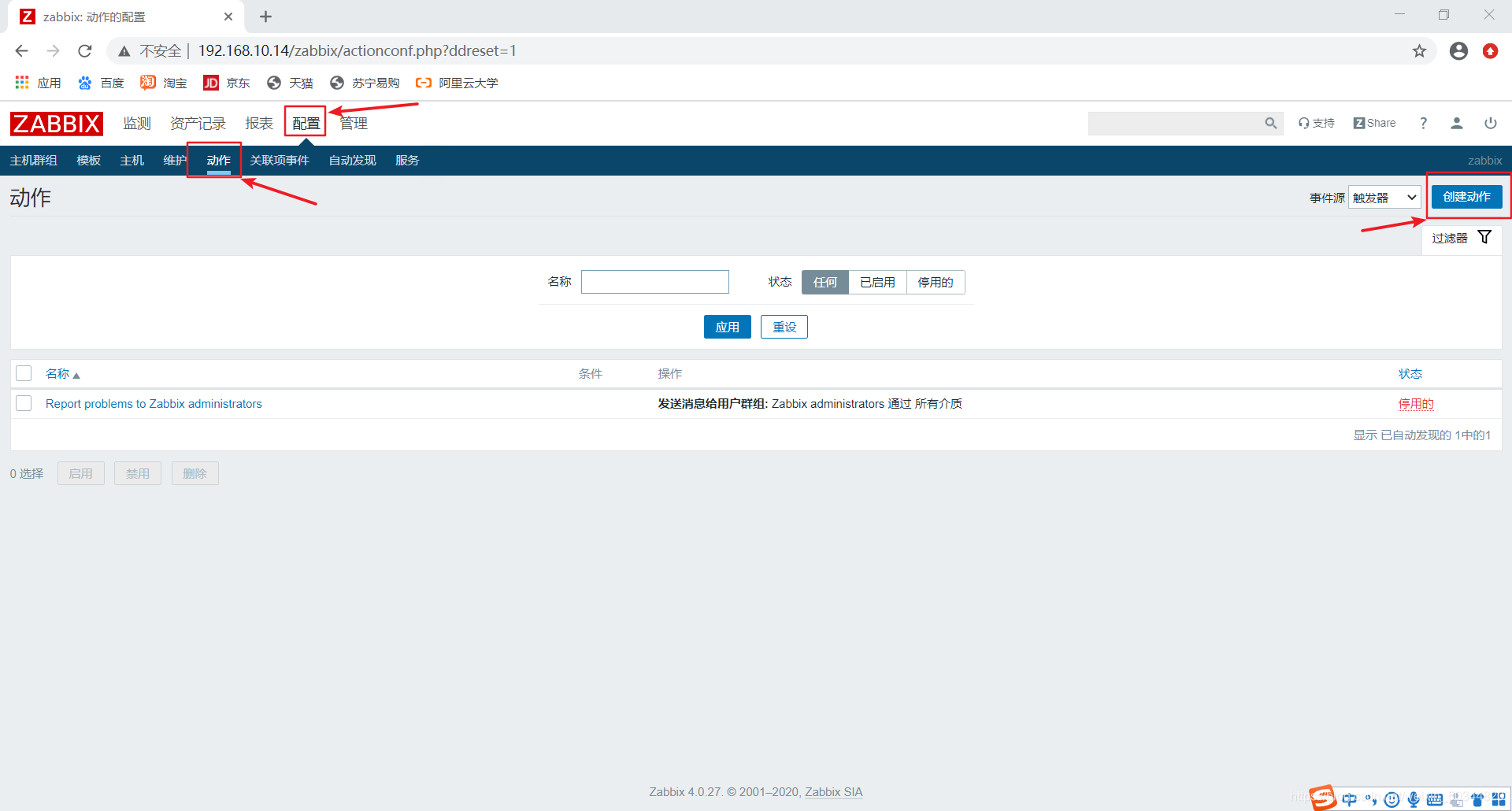
Task: Open the Tmall (天猫) bookmark
Action: click(290, 83)
